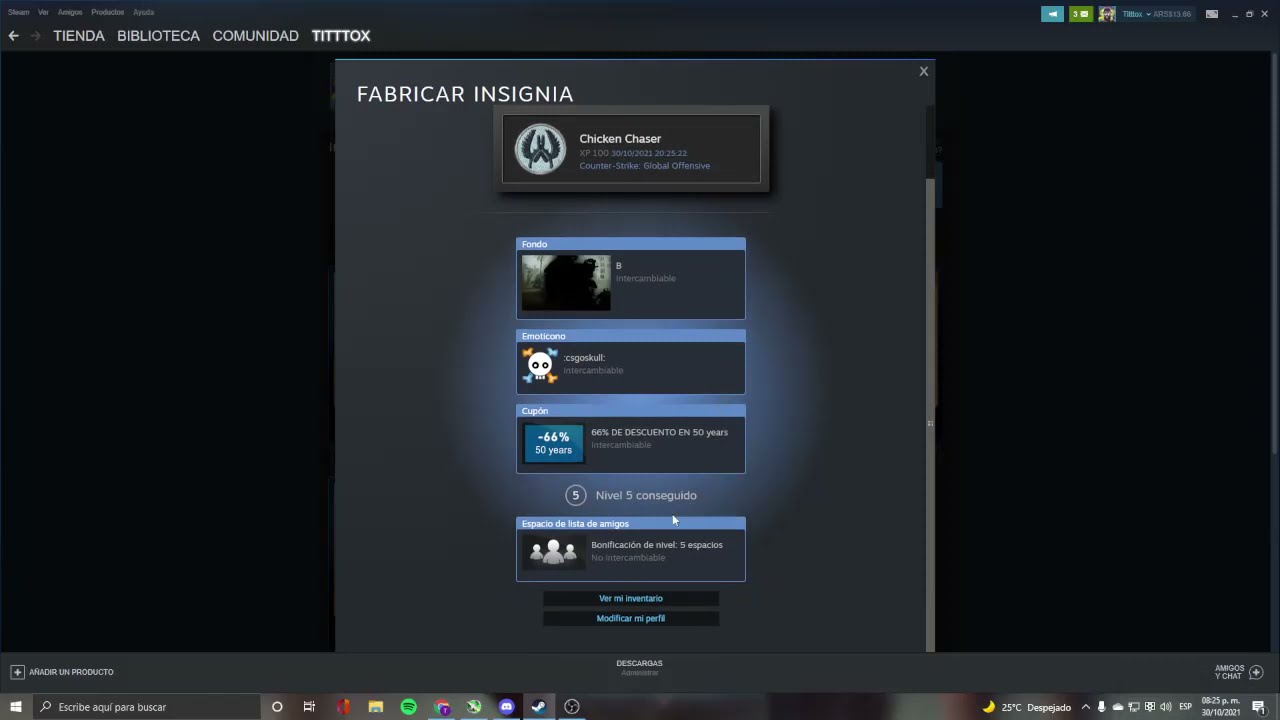1280x720 pixels.
Task: Click the ESP language indicator
Action: pyautogui.click(x=1186, y=707)
